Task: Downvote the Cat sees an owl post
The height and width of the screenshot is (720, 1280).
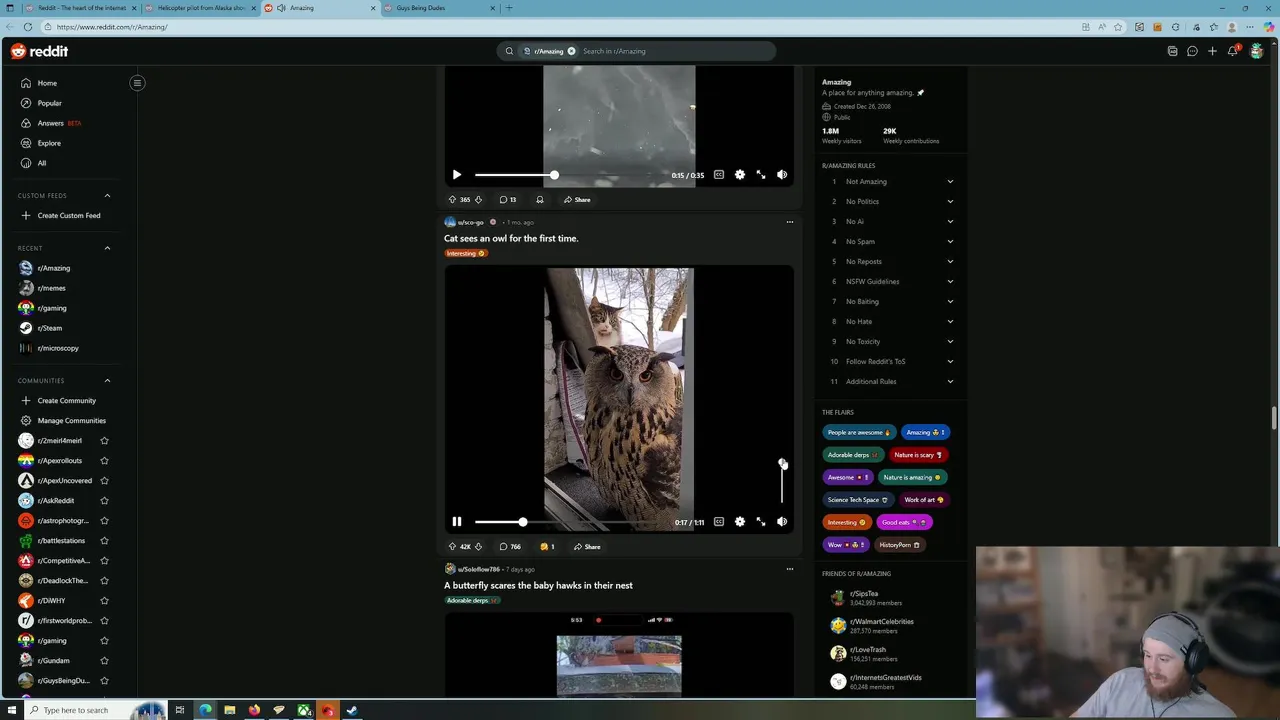Action: pyautogui.click(x=478, y=547)
